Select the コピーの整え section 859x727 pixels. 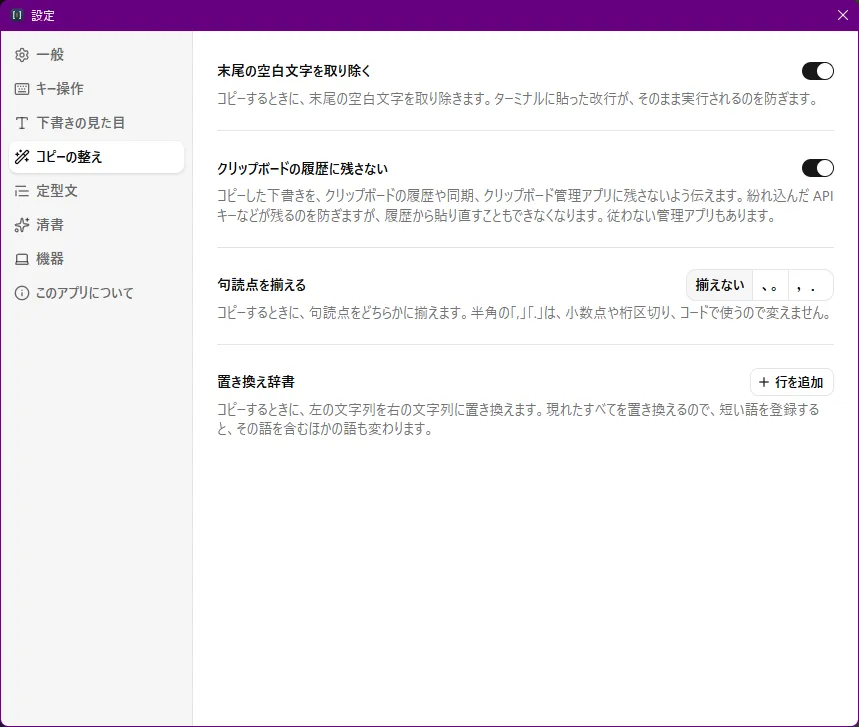(96, 157)
